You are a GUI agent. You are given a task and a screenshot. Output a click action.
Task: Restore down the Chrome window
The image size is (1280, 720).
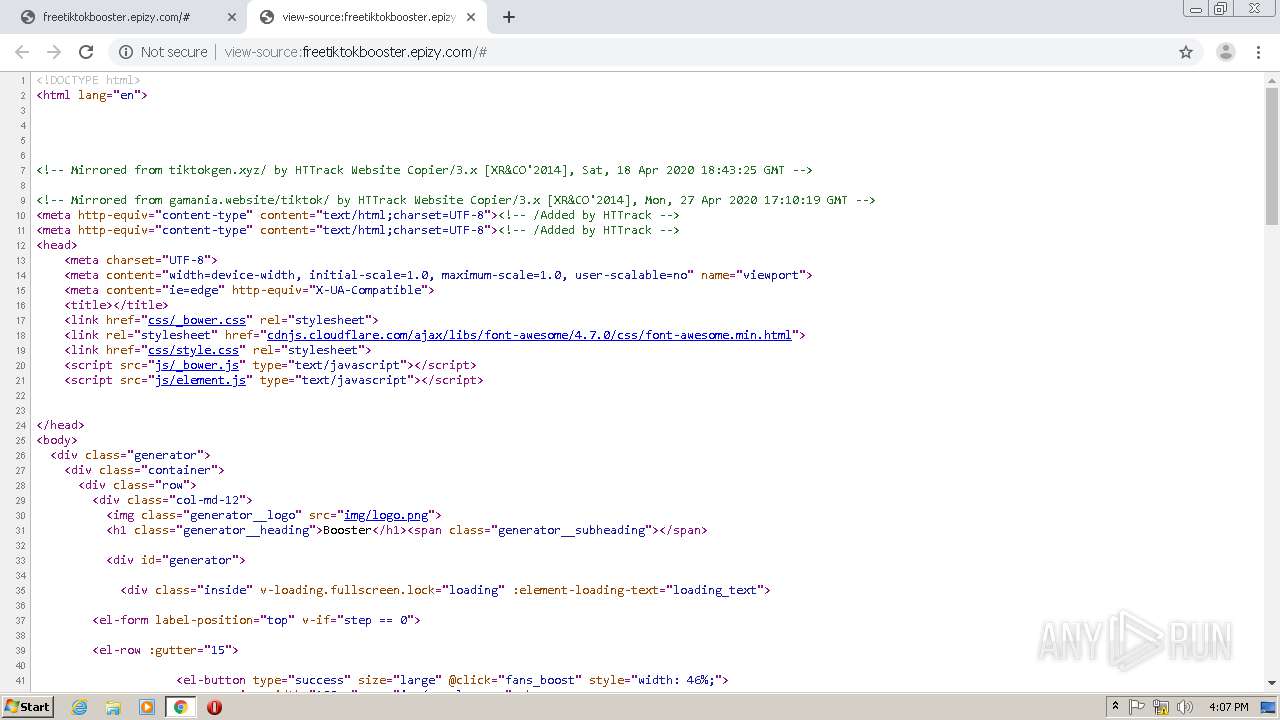[x=1221, y=8]
